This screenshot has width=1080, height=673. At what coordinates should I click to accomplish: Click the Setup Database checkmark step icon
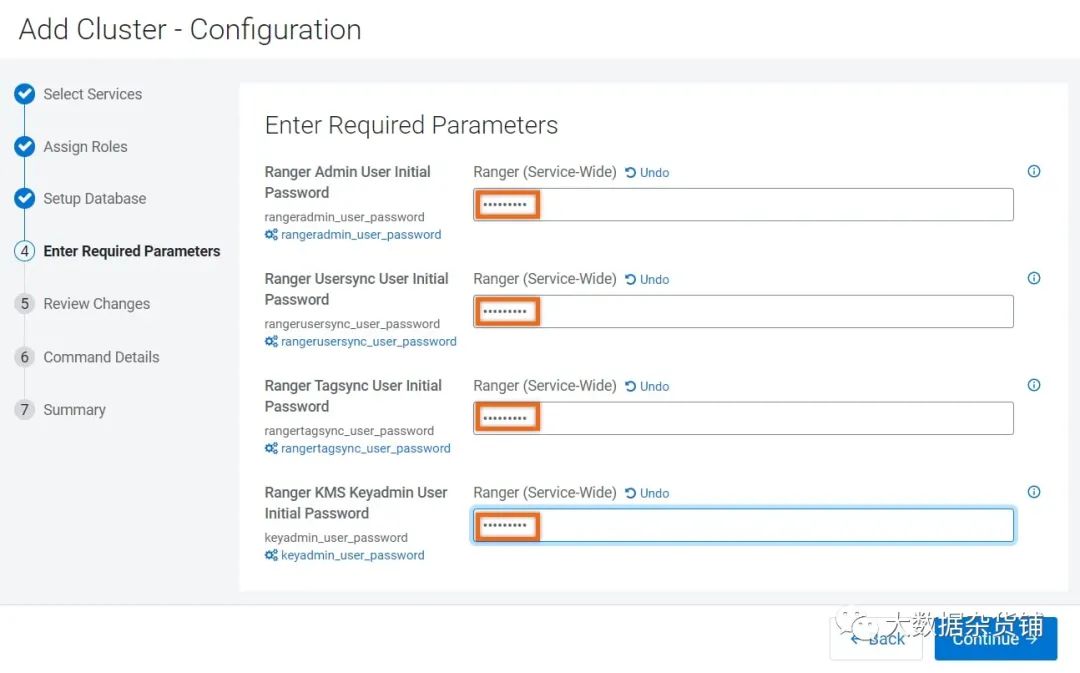pyautogui.click(x=25, y=198)
